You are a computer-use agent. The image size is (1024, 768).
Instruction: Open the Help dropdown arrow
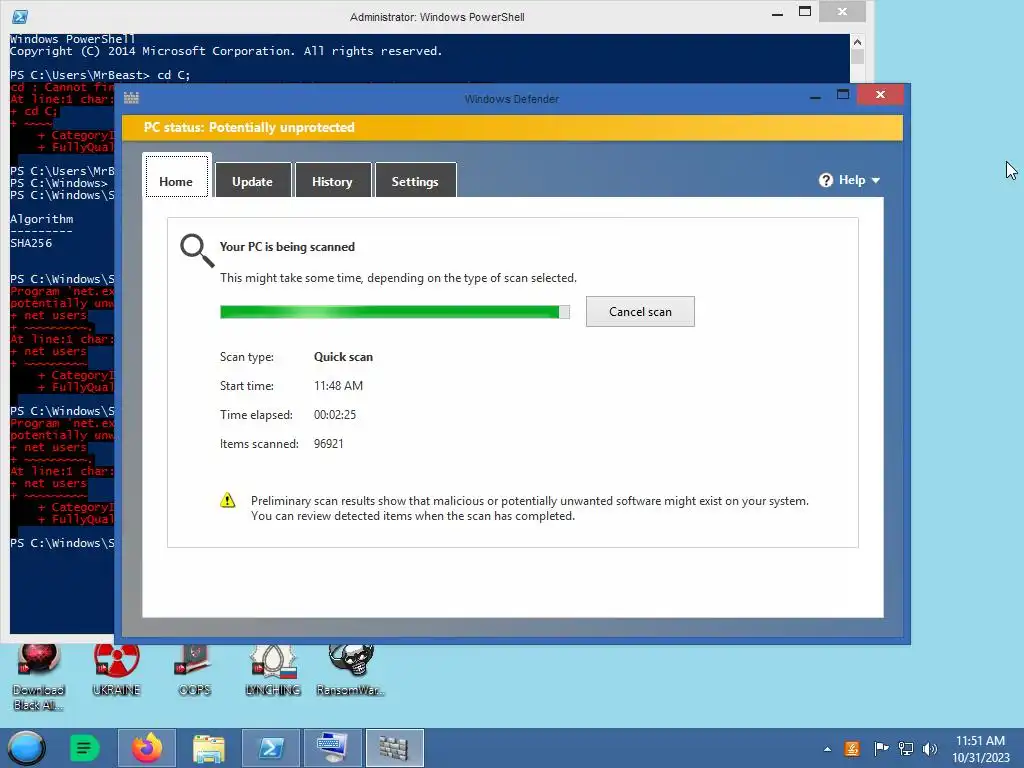(876, 180)
